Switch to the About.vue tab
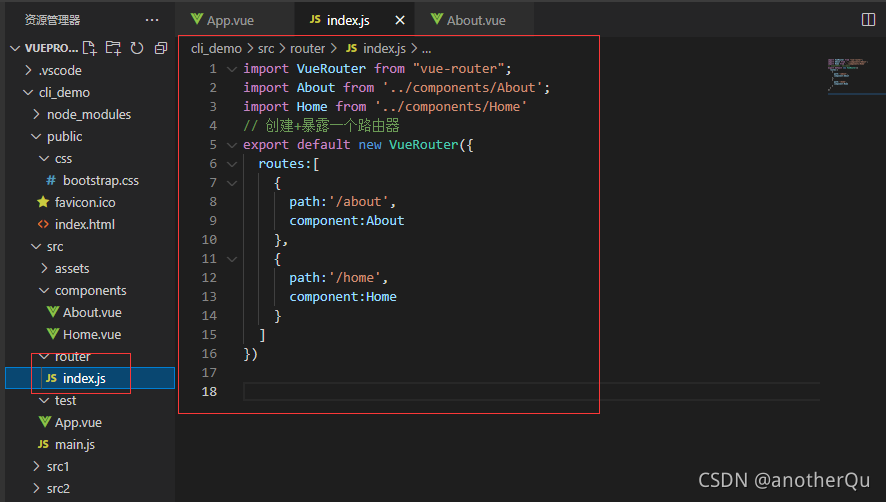Screen dimensions: 886x502 (474, 20)
